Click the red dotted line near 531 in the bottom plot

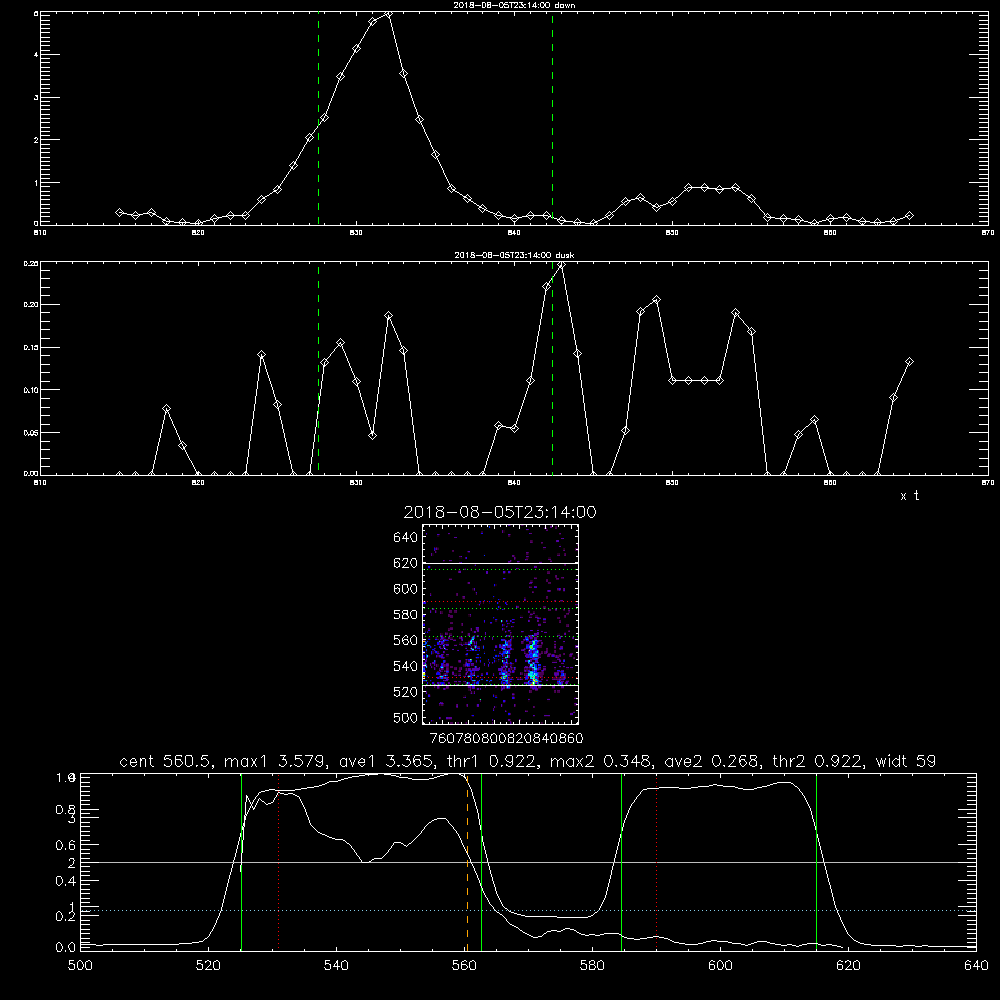[x=279, y=862]
